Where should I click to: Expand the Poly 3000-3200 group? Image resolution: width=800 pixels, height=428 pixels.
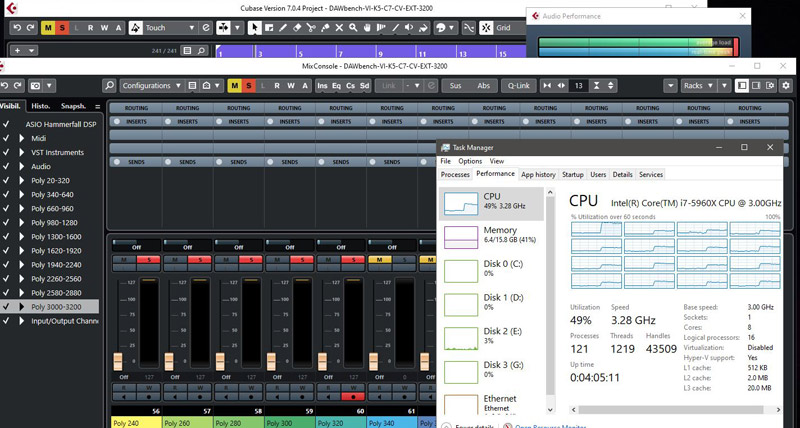21,307
